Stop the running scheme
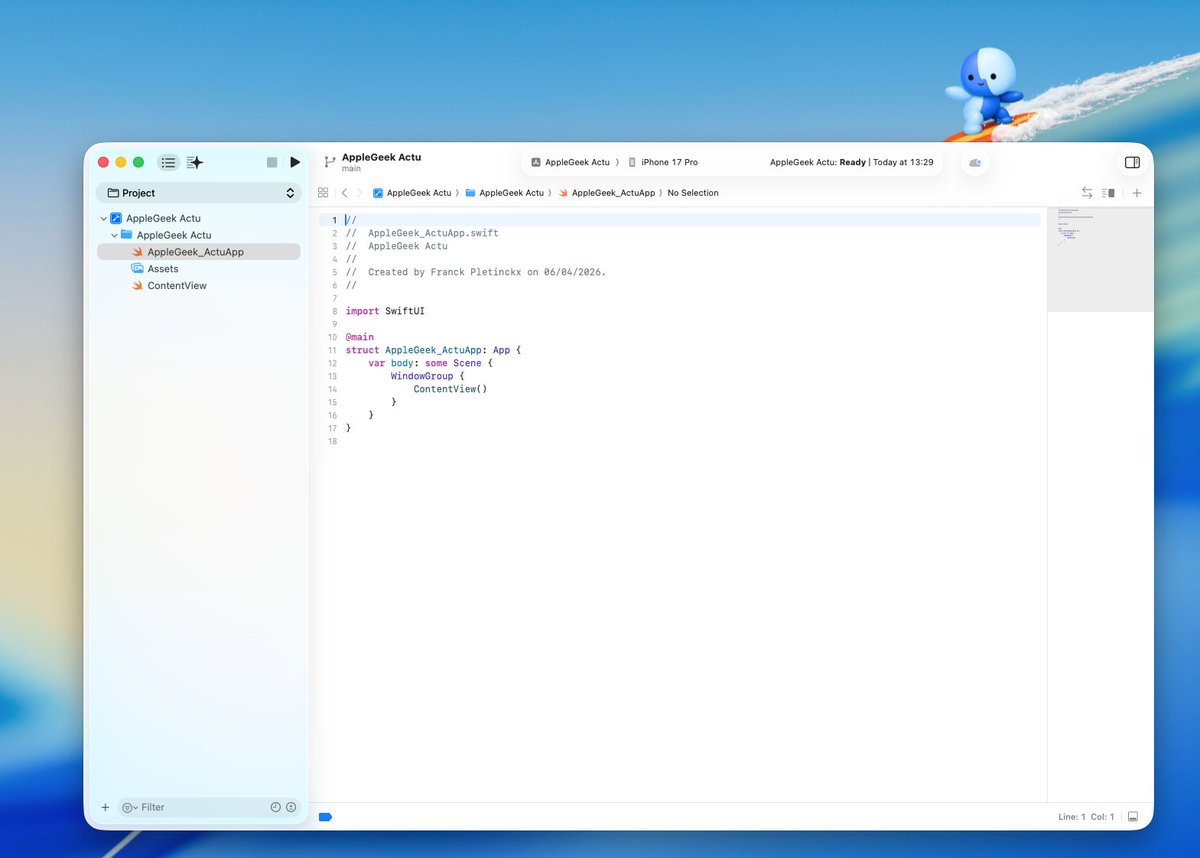 coord(272,162)
